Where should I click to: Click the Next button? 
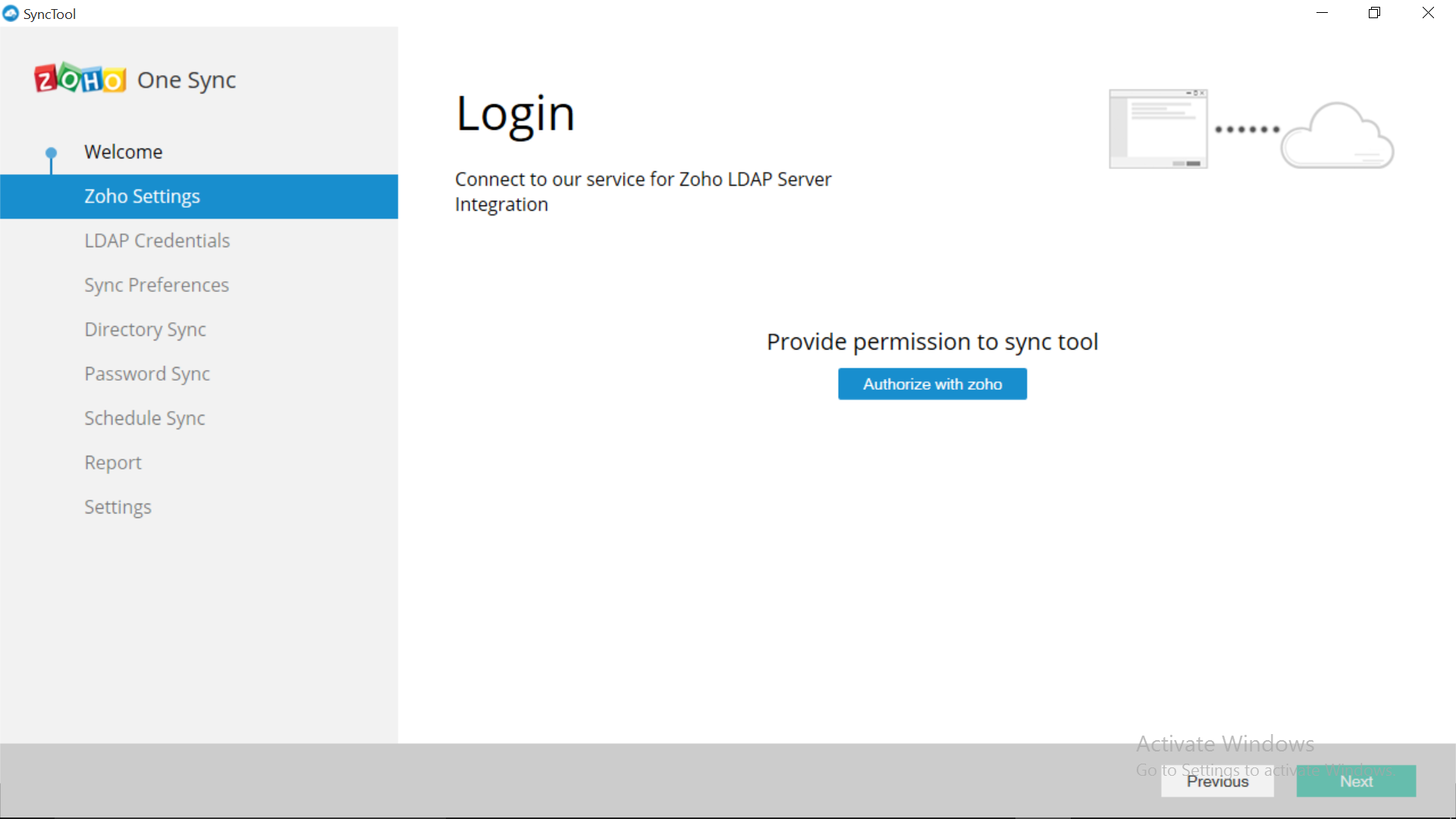coord(1356,781)
